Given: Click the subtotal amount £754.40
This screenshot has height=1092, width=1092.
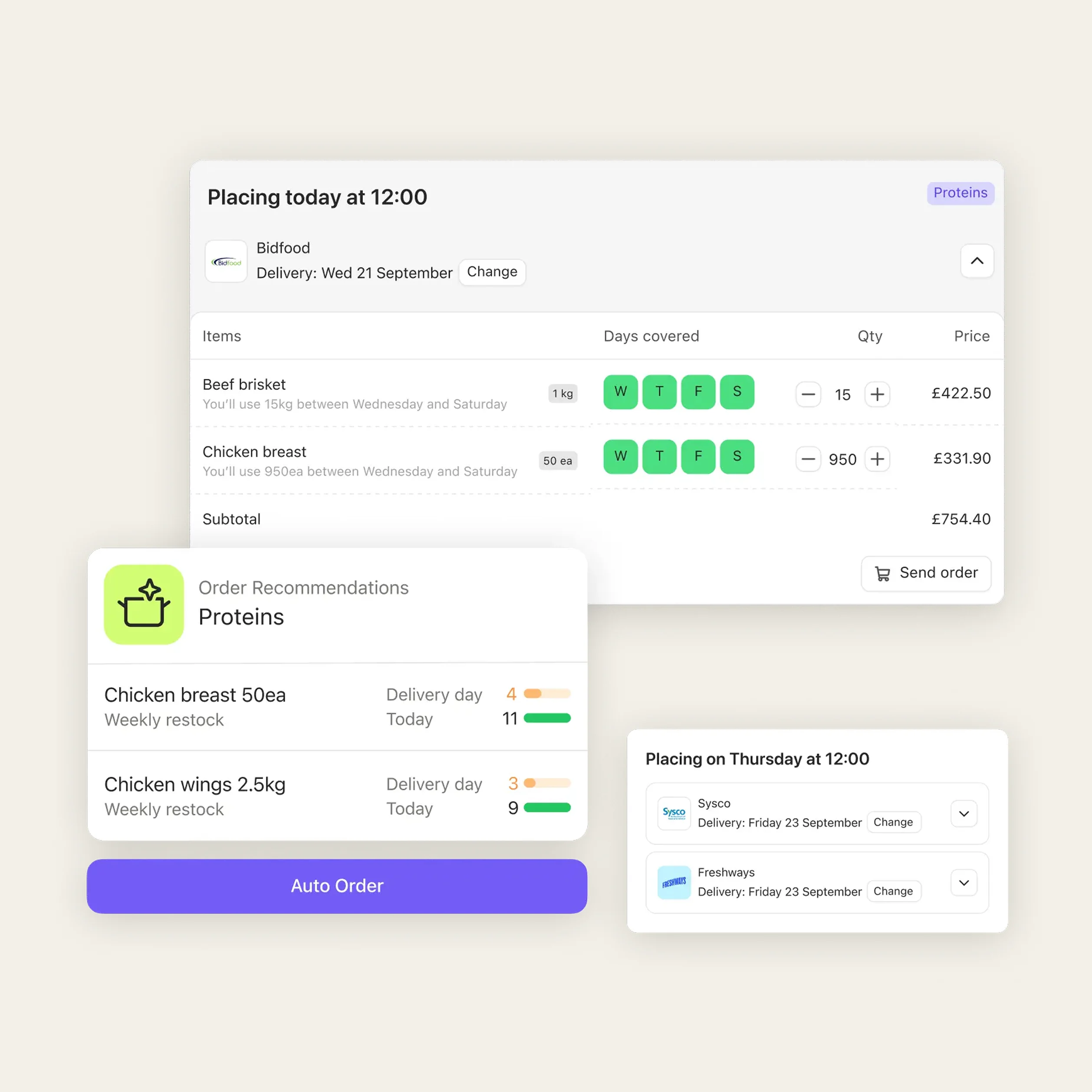Looking at the screenshot, I should point(961,519).
